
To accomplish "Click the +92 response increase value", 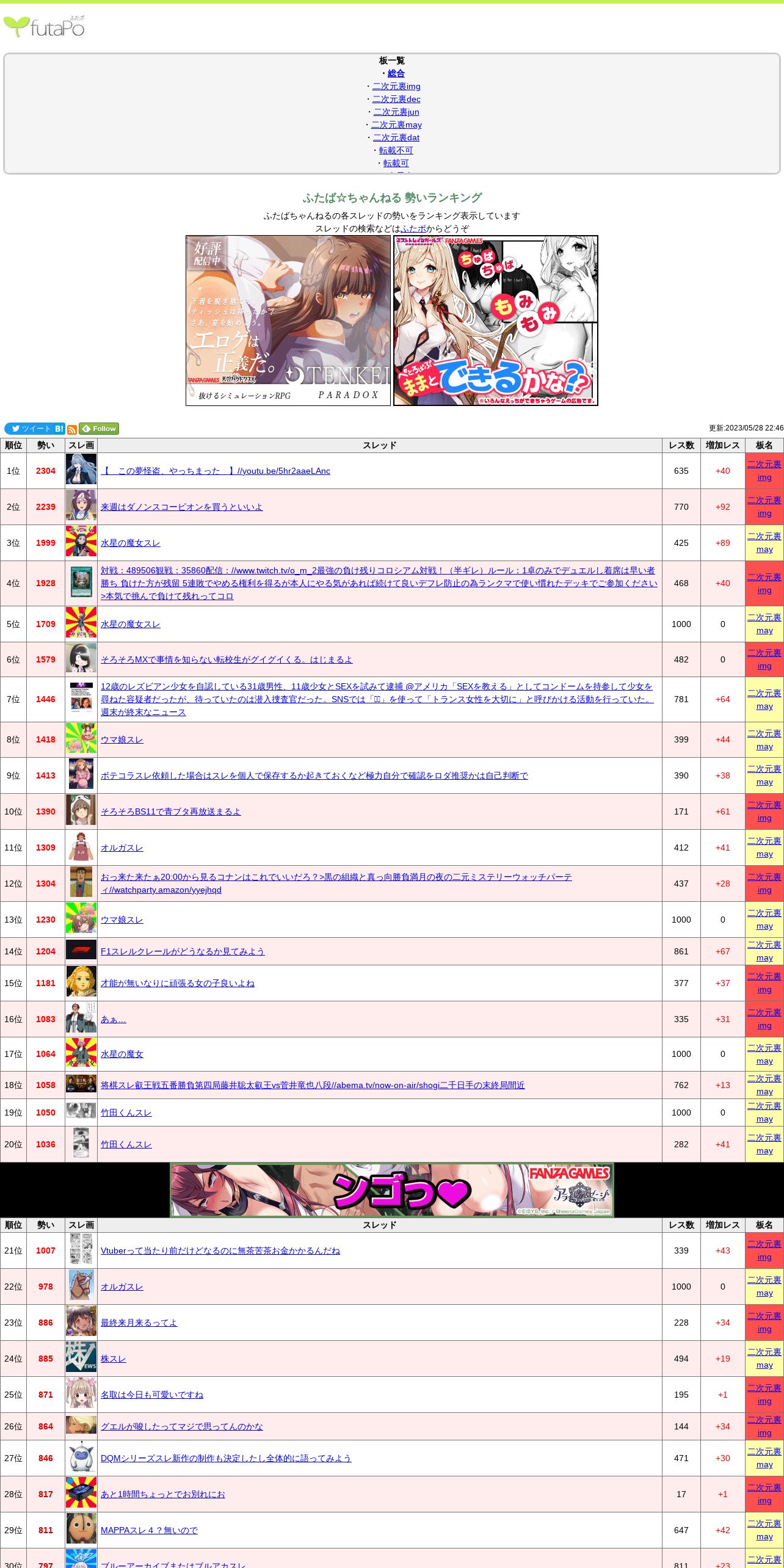I will pyautogui.click(x=723, y=507).
